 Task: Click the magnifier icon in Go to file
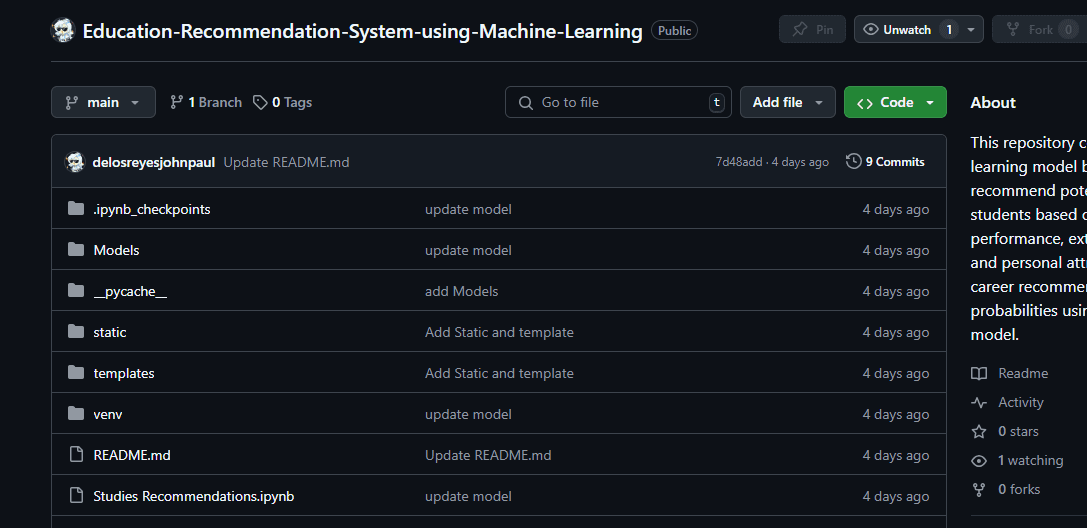tap(526, 103)
